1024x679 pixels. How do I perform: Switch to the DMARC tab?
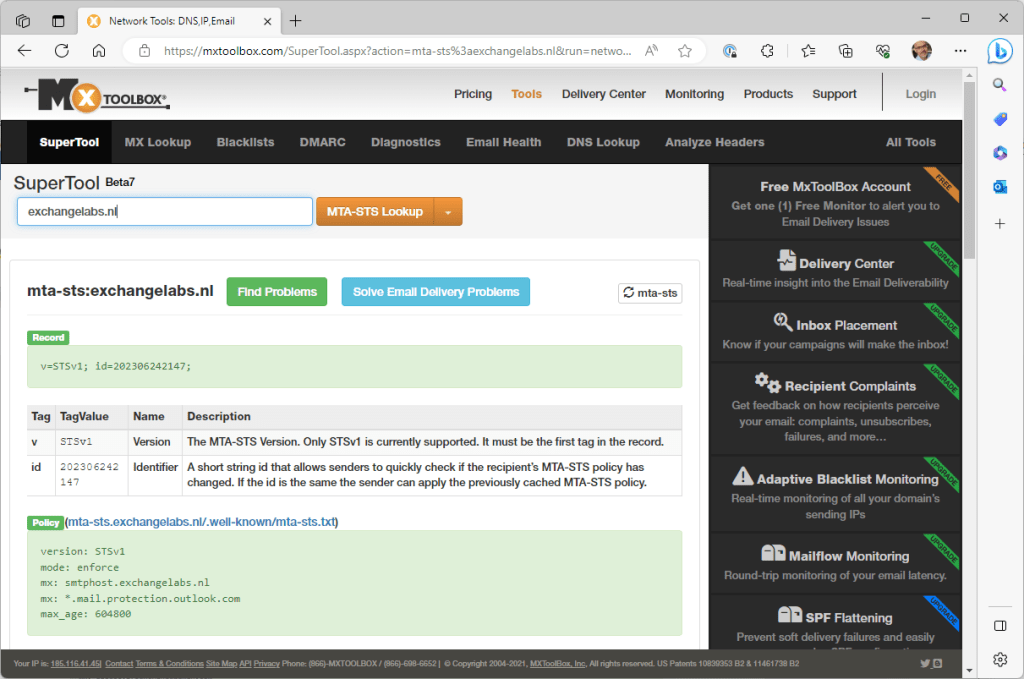(x=322, y=142)
